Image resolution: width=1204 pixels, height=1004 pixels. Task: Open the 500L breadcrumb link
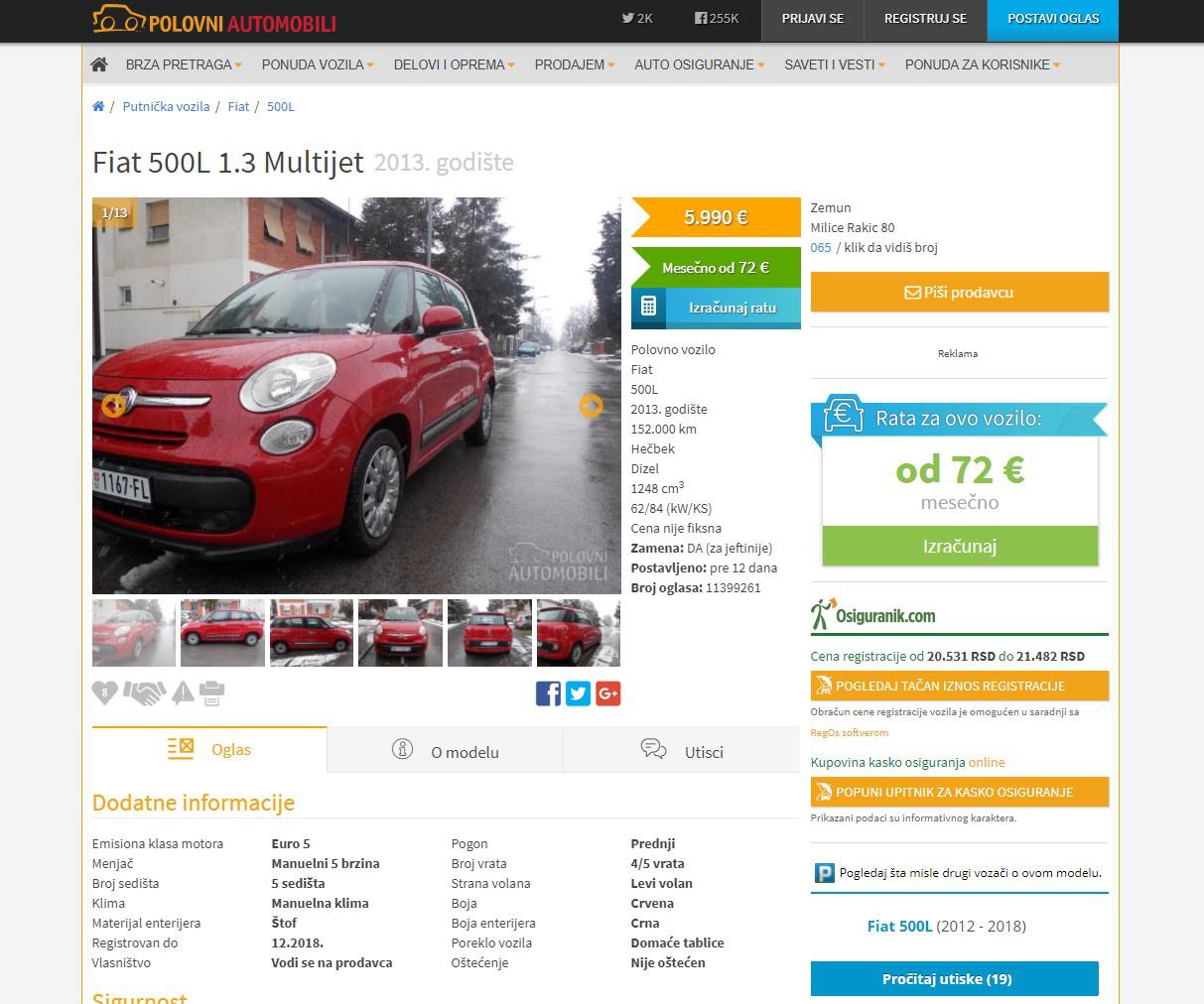281,106
